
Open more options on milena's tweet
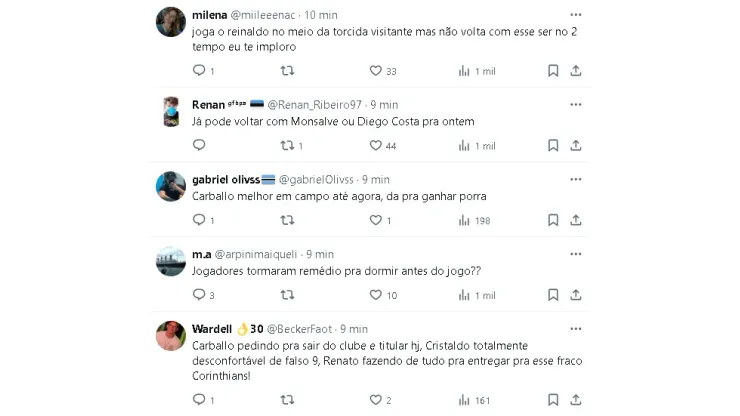click(575, 15)
